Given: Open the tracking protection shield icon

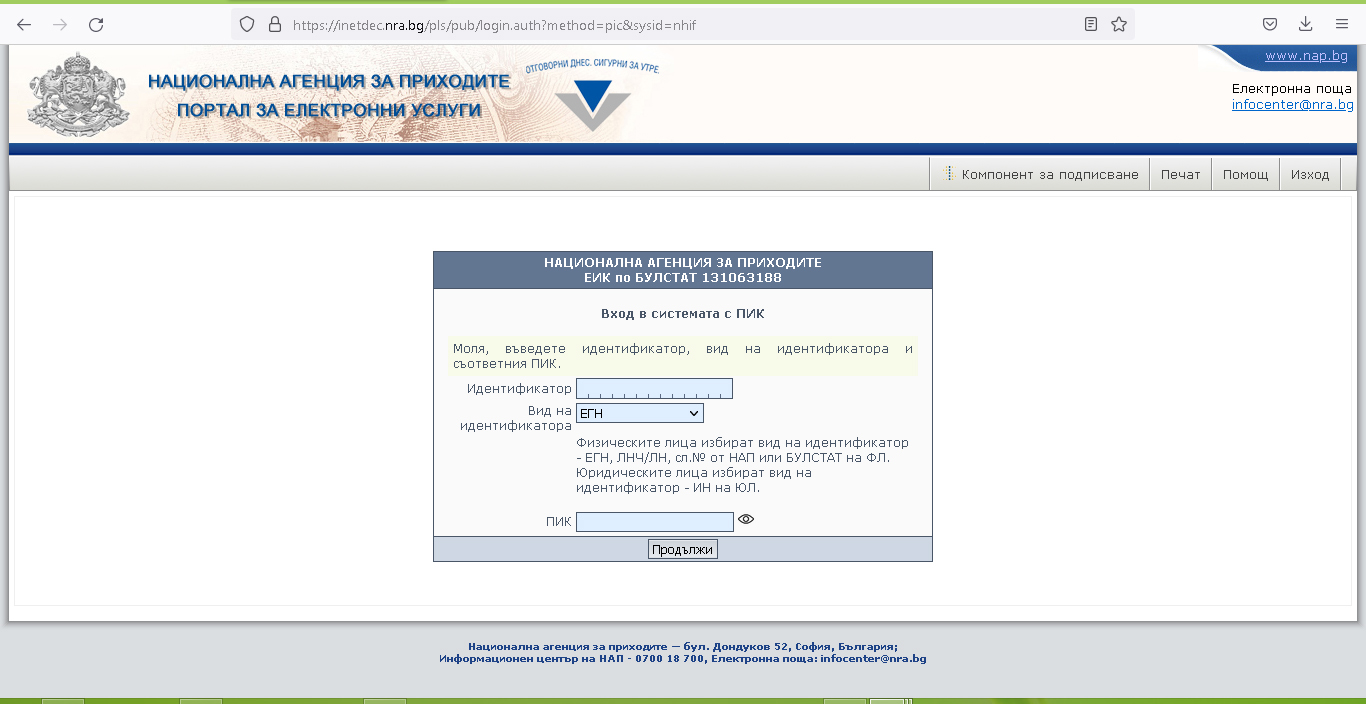Looking at the screenshot, I should click(247, 25).
